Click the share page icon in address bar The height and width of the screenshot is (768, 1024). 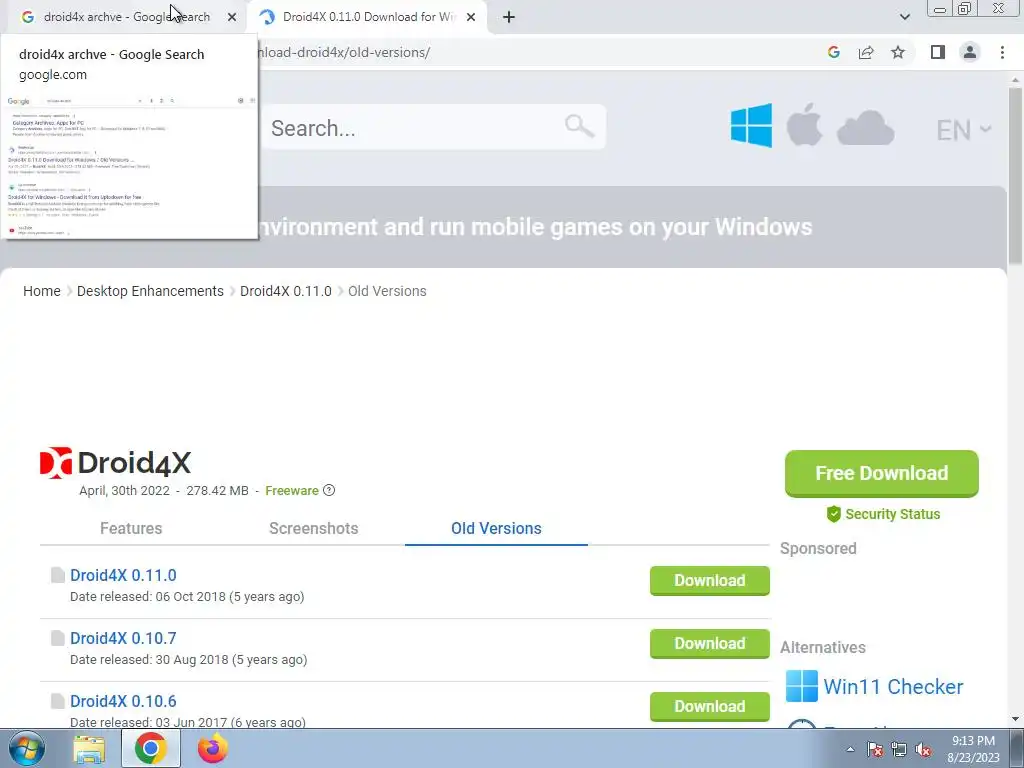866,52
